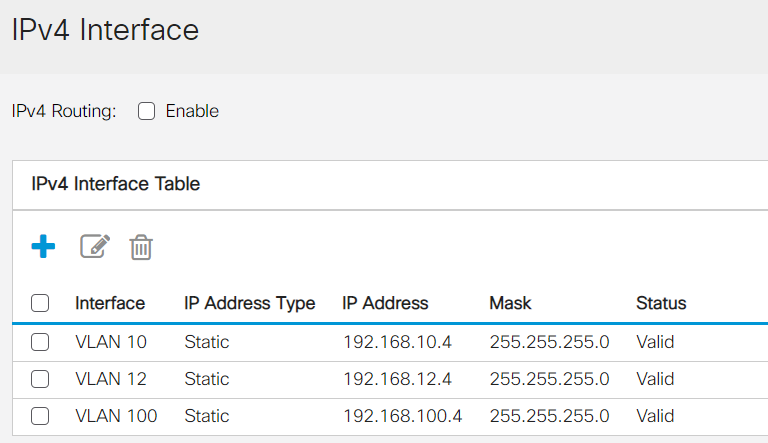Click the pencil edit icon

[95, 246]
